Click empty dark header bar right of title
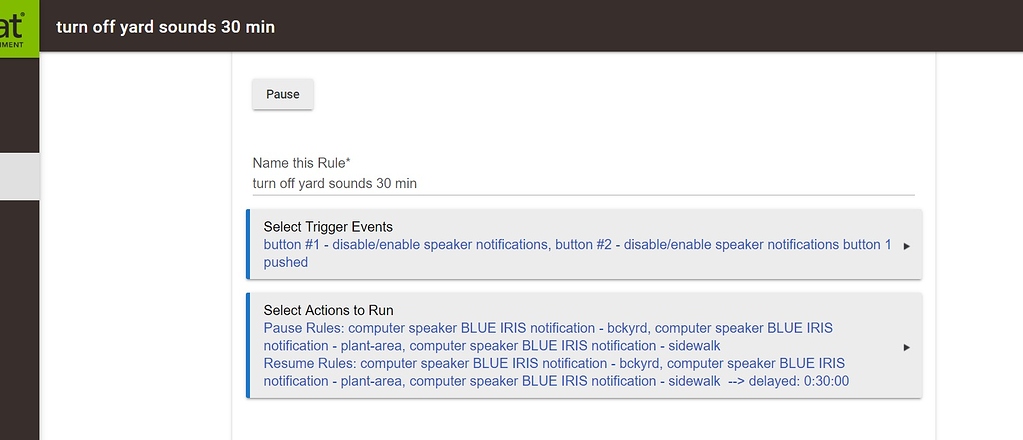 pos(650,27)
